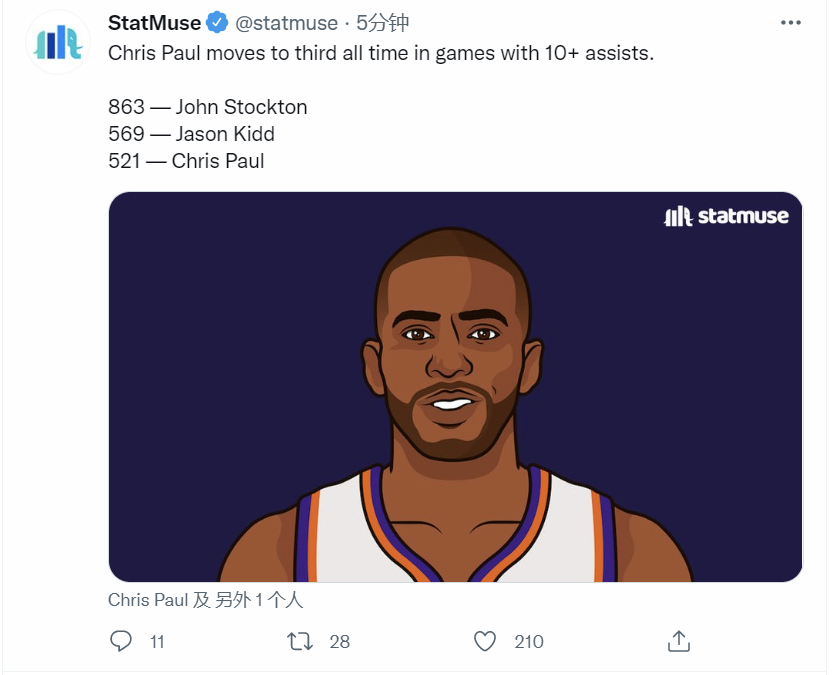Click the retweet arrows icon
835x675 pixels.
pos(300,641)
